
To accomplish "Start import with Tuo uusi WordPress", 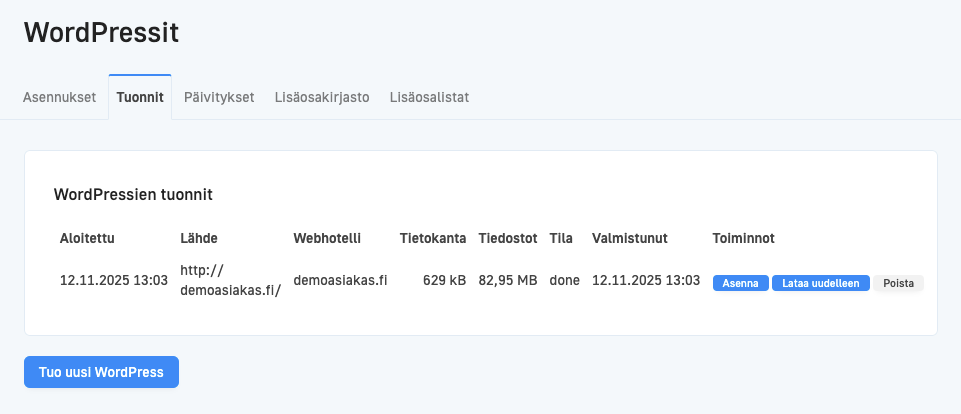I will pyautogui.click(x=101, y=372).
